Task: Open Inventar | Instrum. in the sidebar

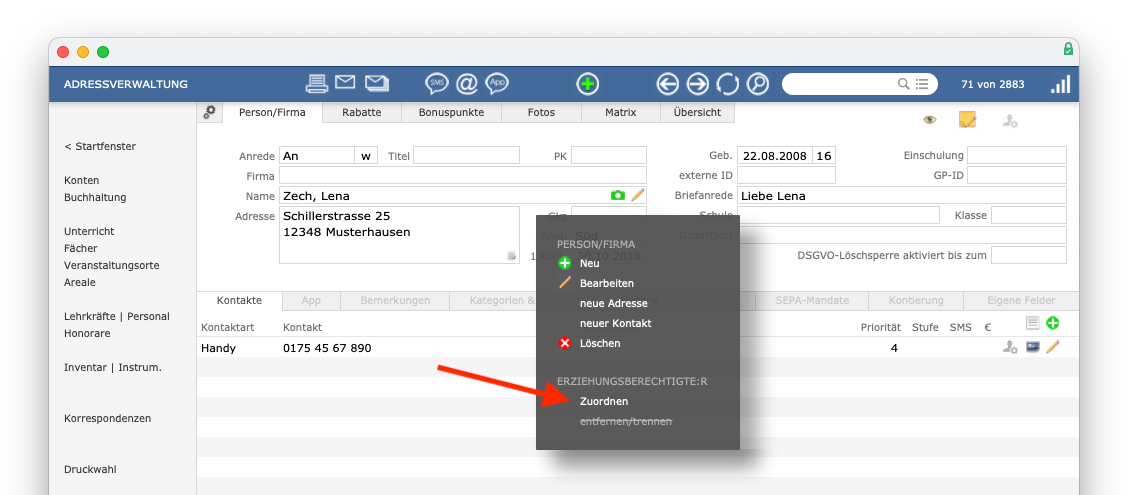Action: click(x=113, y=367)
